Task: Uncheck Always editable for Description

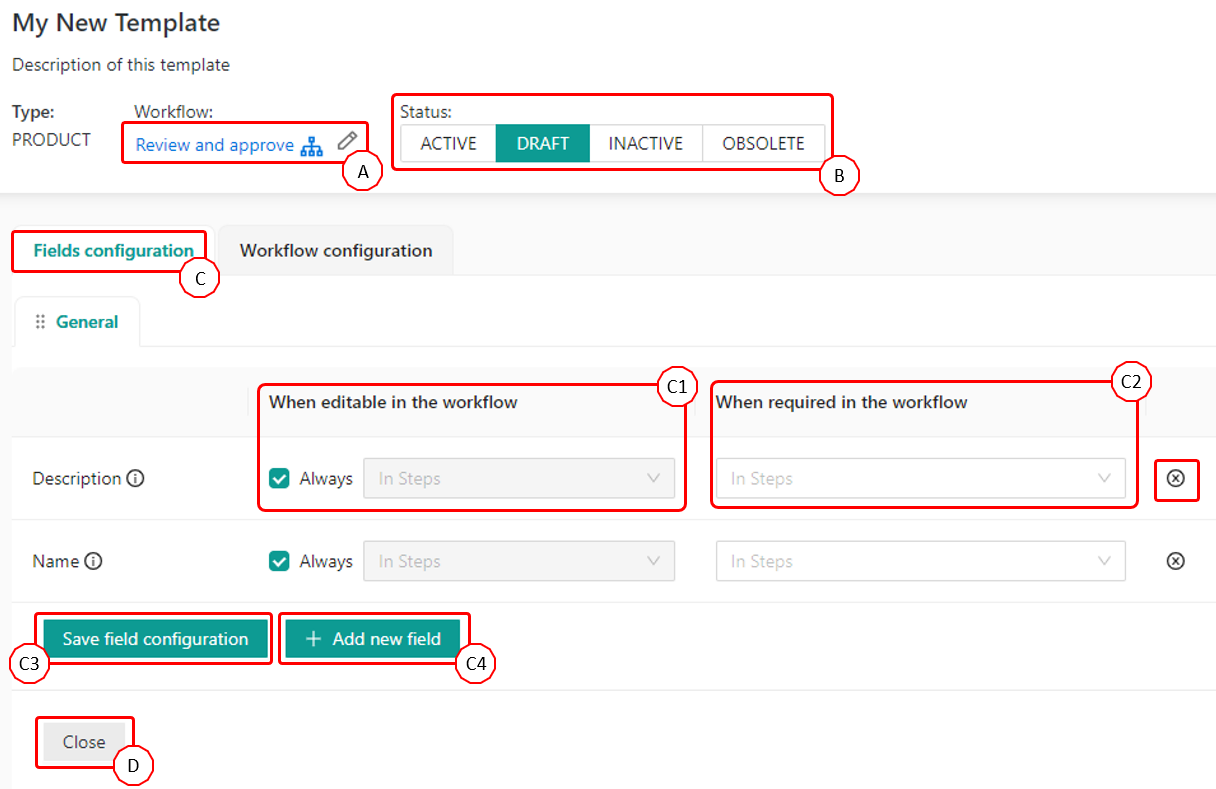Action: point(279,478)
